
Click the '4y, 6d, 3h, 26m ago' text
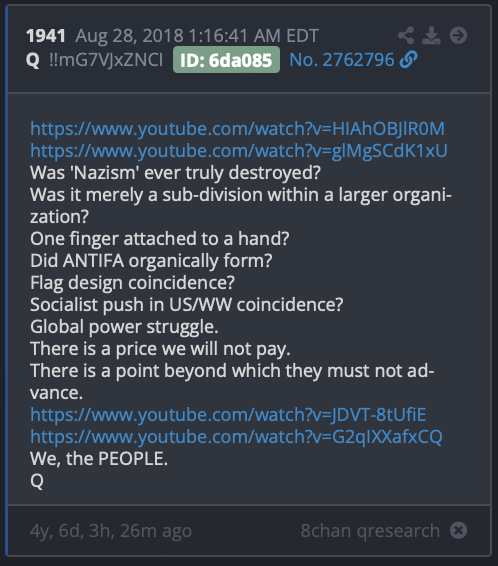point(111,531)
